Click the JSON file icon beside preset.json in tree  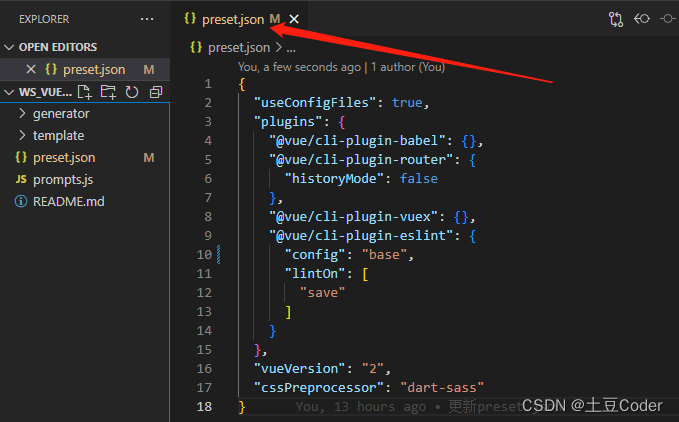21,157
